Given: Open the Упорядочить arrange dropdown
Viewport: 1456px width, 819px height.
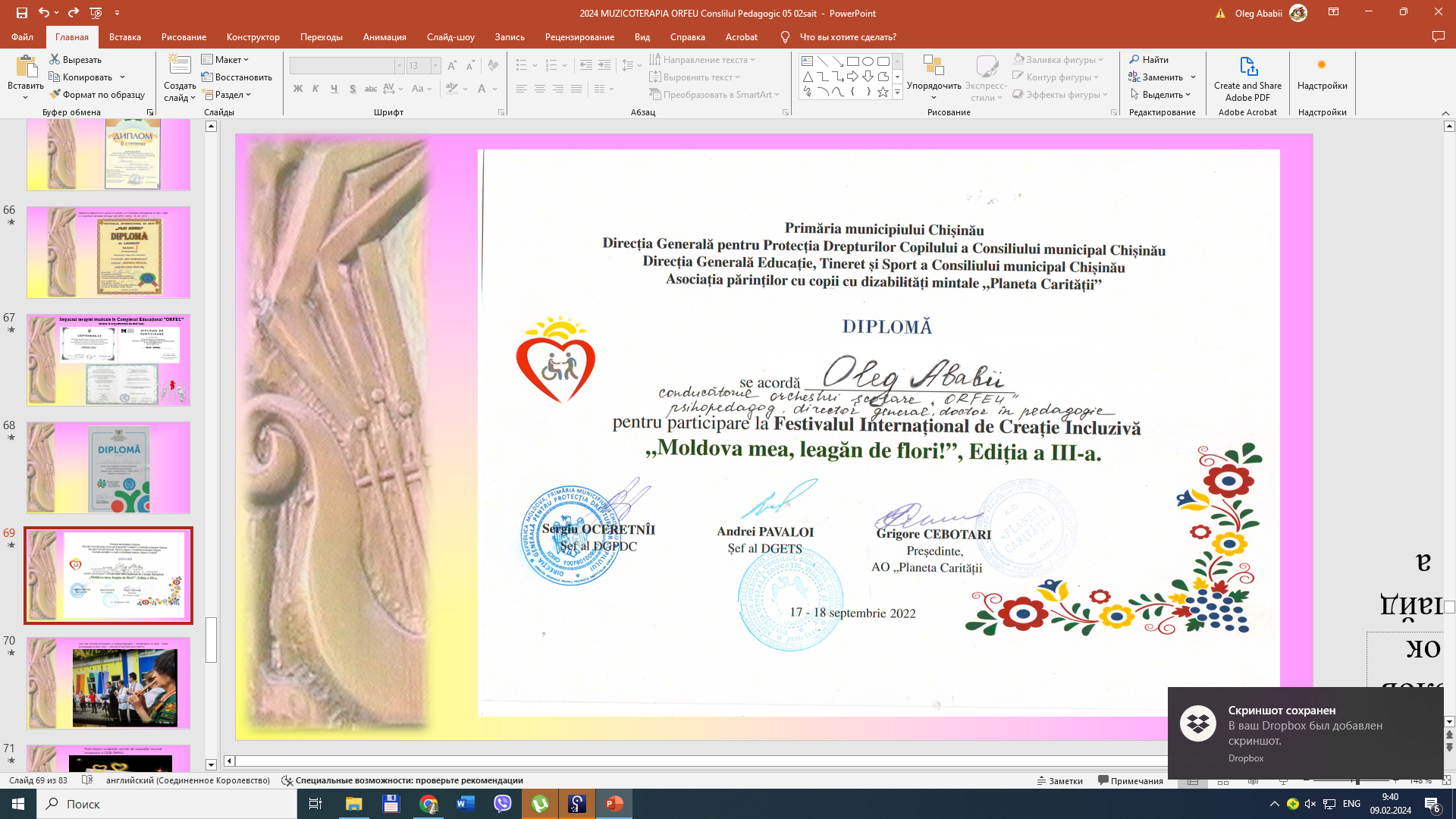Looking at the screenshot, I should pyautogui.click(x=934, y=78).
